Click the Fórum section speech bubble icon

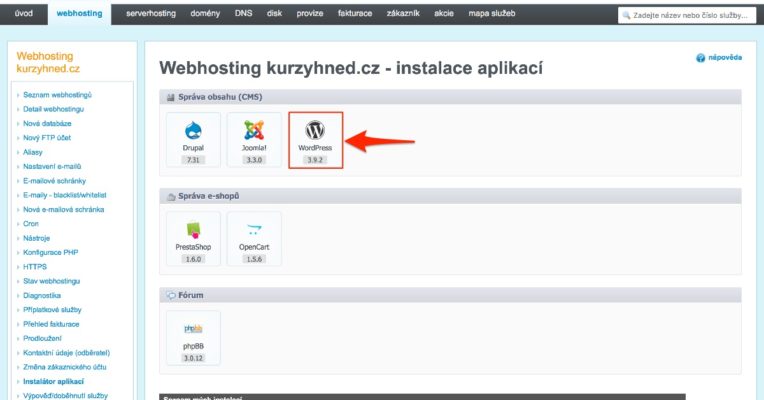pyautogui.click(x=171, y=295)
